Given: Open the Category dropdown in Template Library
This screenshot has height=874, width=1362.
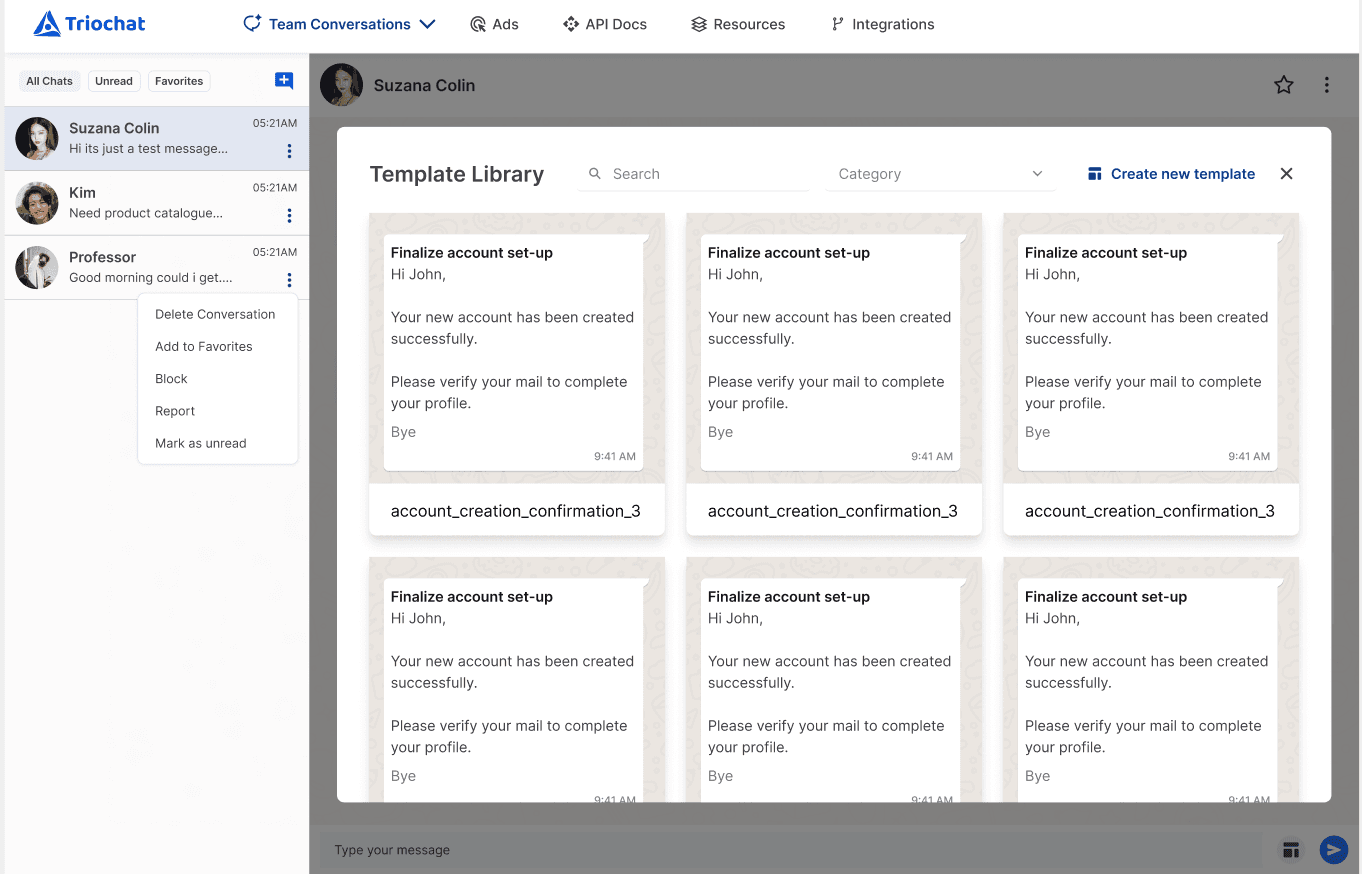Looking at the screenshot, I should 938,173.
